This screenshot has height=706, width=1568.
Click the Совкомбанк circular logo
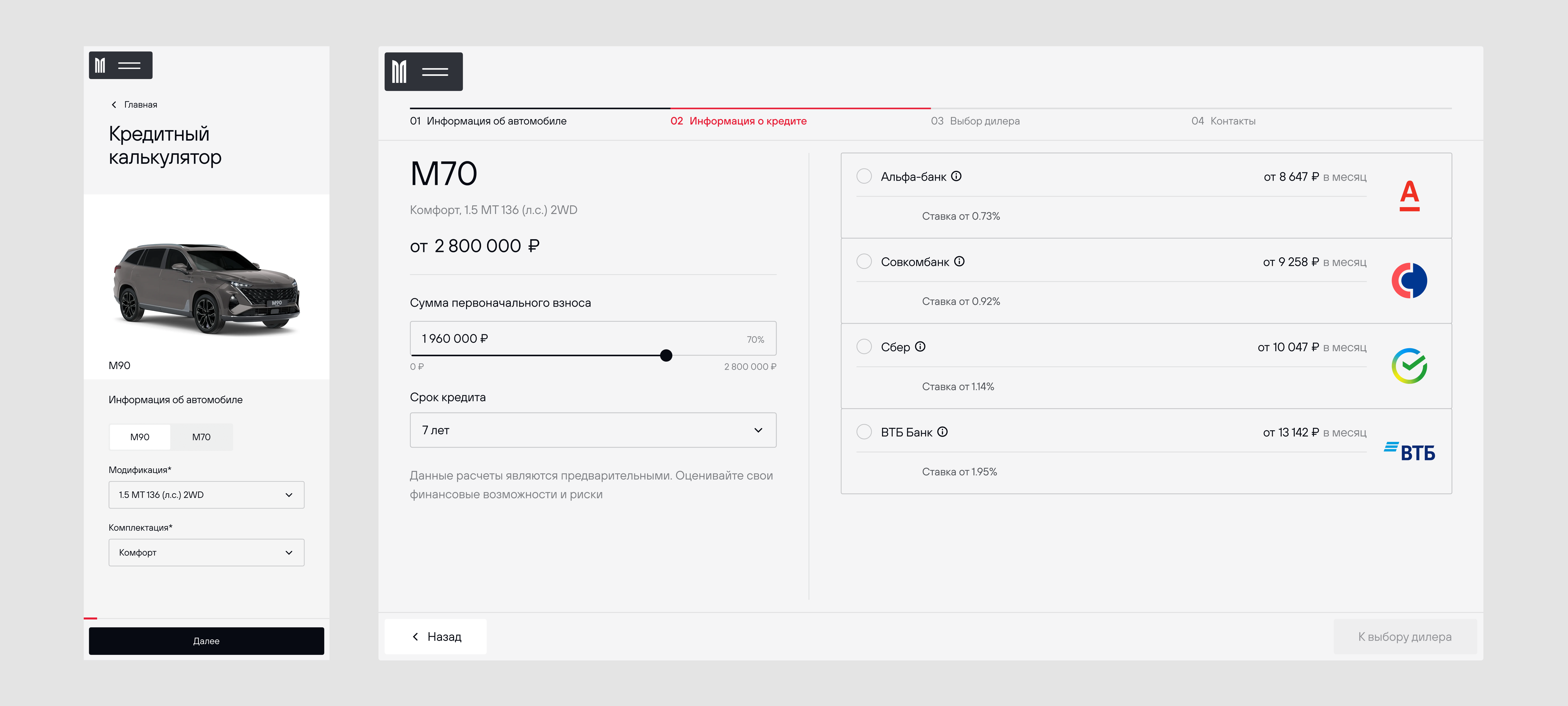(x=1409, y=281)
